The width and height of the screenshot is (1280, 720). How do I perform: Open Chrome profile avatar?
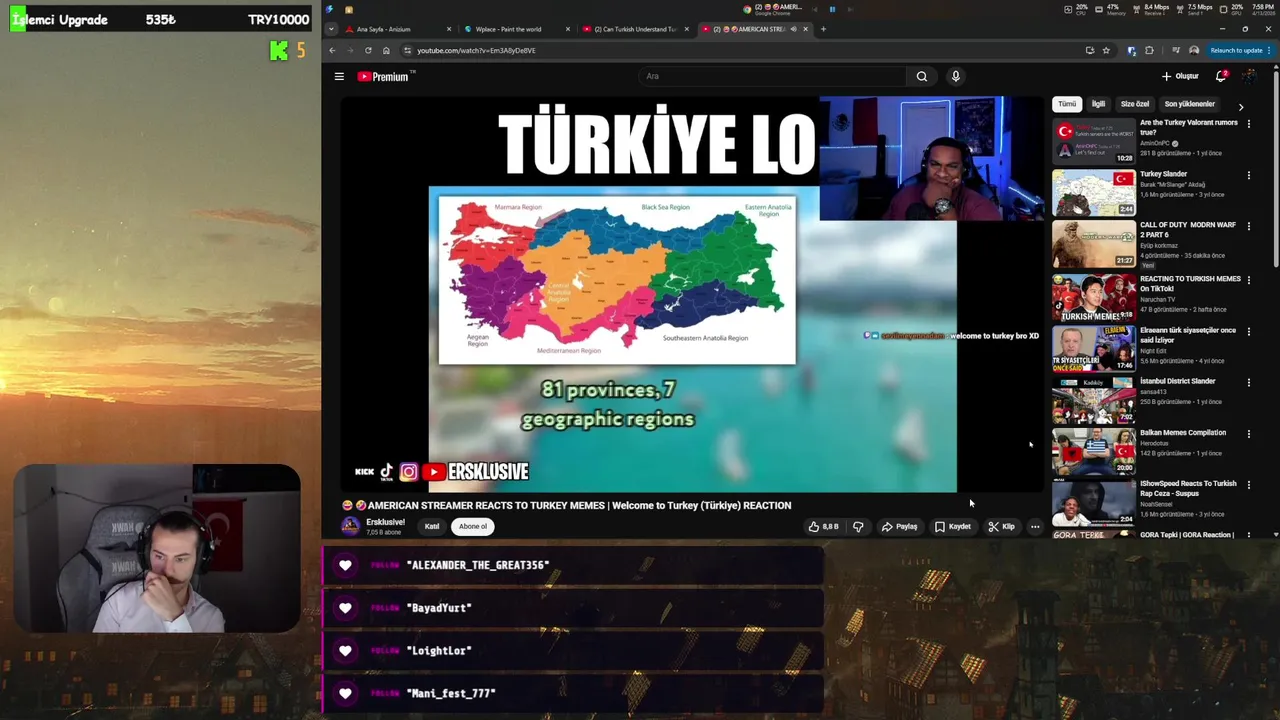1194,50
